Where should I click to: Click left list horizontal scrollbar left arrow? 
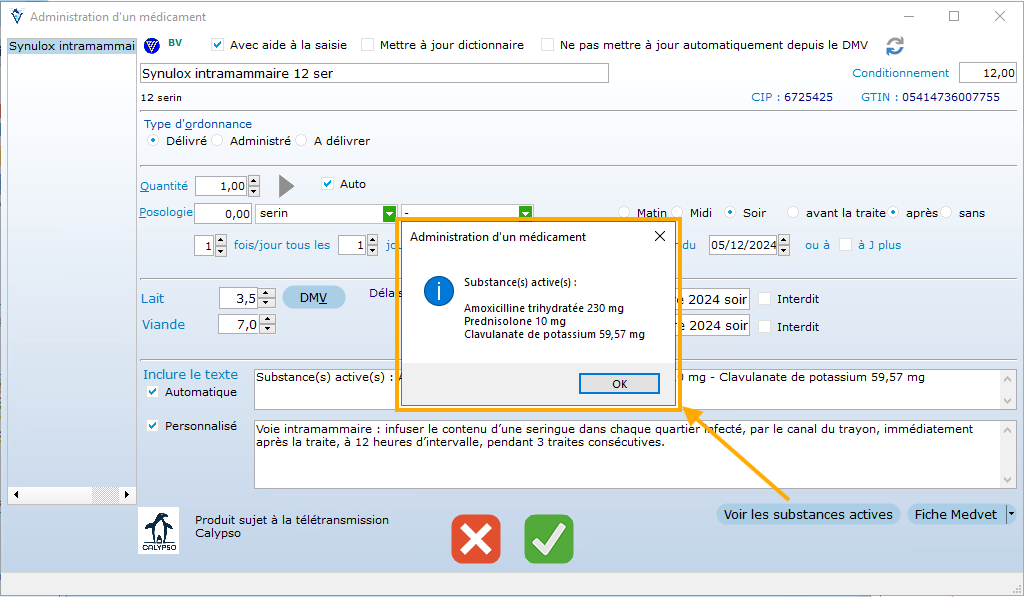[x=16, y=494]
